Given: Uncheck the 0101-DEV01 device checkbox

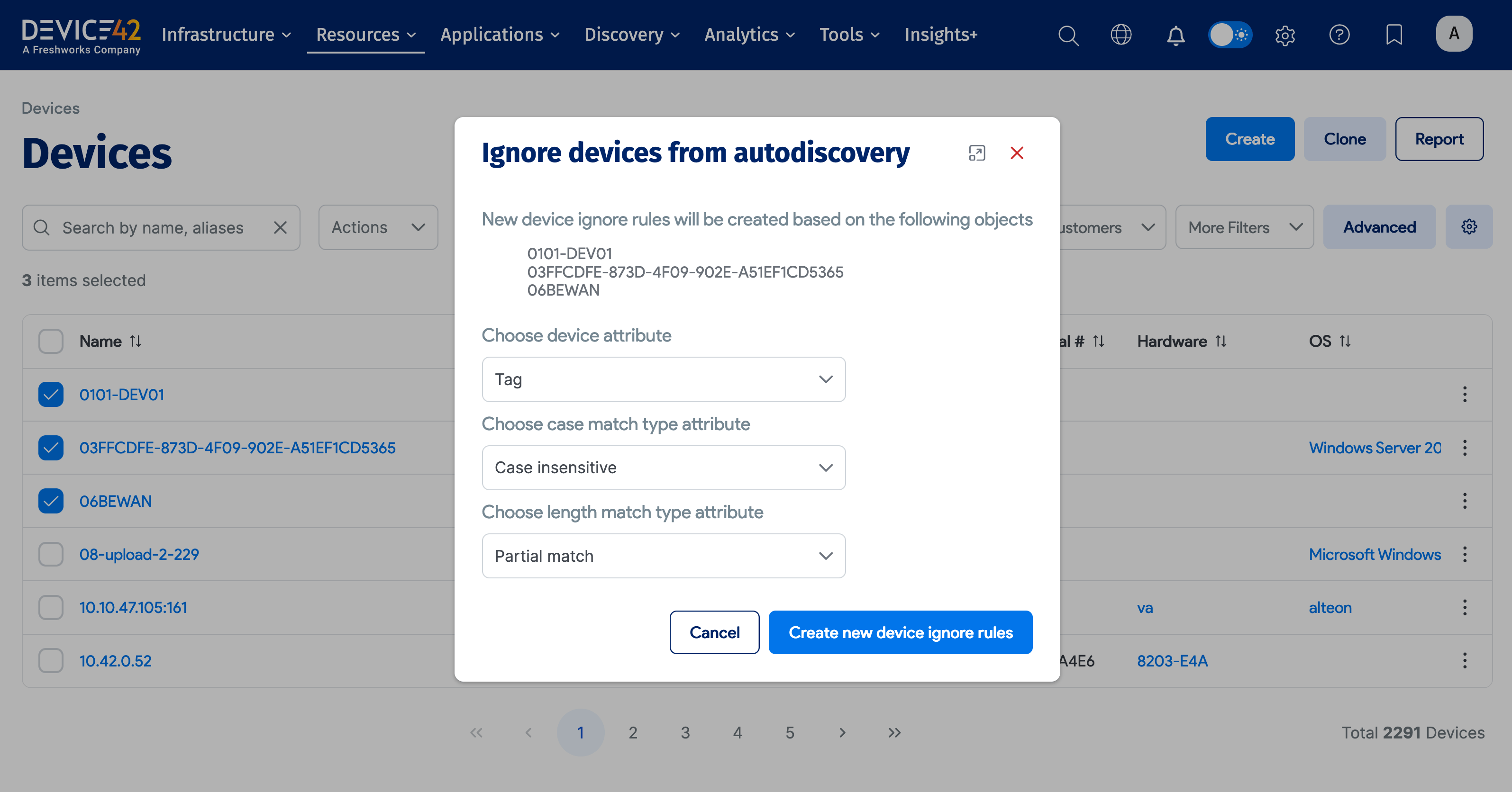Looking at the screenshot, I should tap(50, 394).
